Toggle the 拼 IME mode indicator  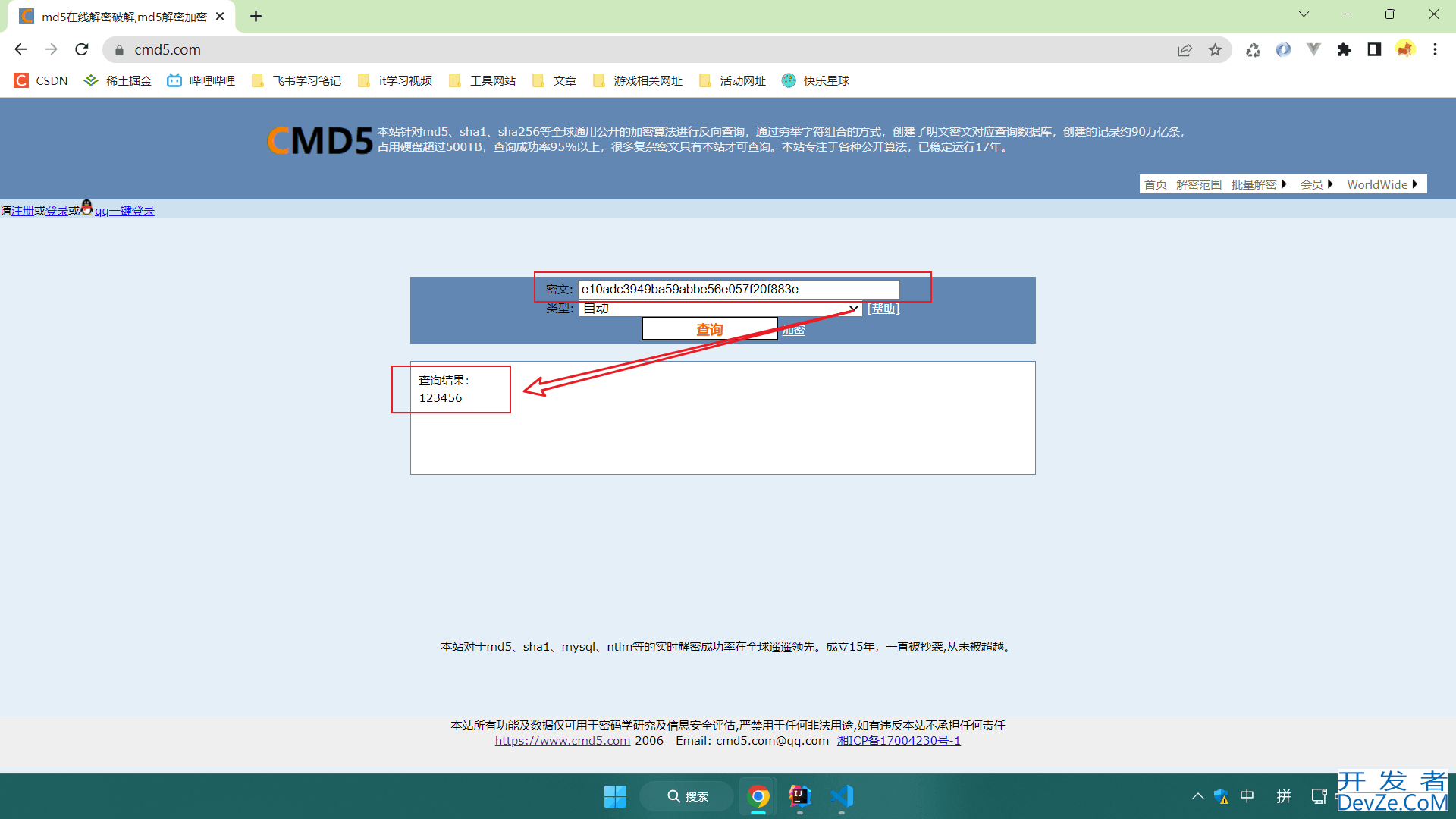click(x=1284, y=796)
